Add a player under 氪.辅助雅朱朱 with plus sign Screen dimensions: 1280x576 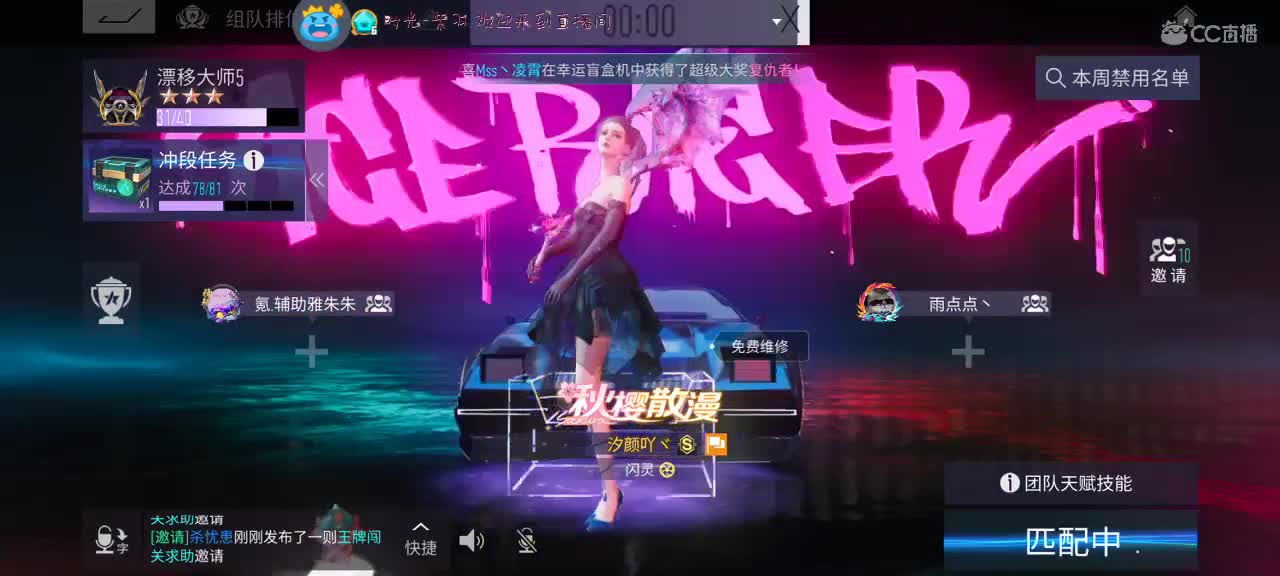click(x=311, y=352)
